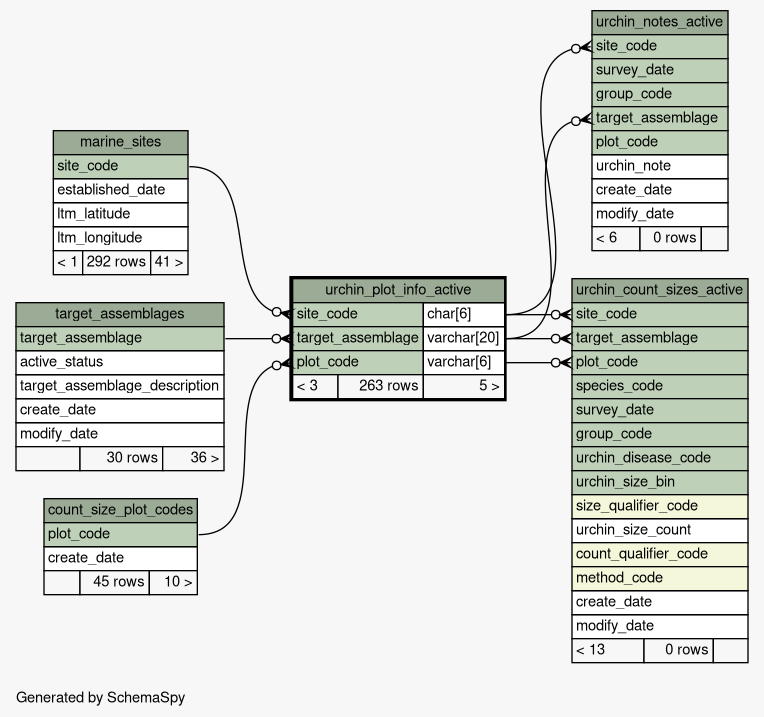Screen dimensions: 764x717
Task: Select site_code in marine_sites table
Action: 120,167
